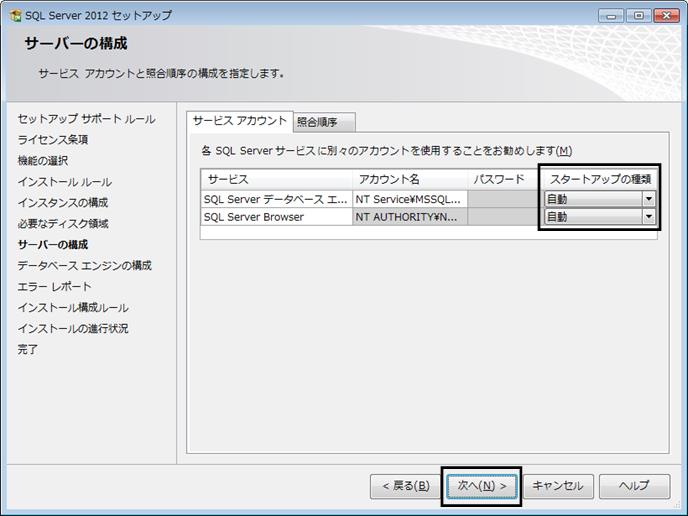Screen dimensions: 688x516
Task: Click the パスワード column header
Action: 503,179
